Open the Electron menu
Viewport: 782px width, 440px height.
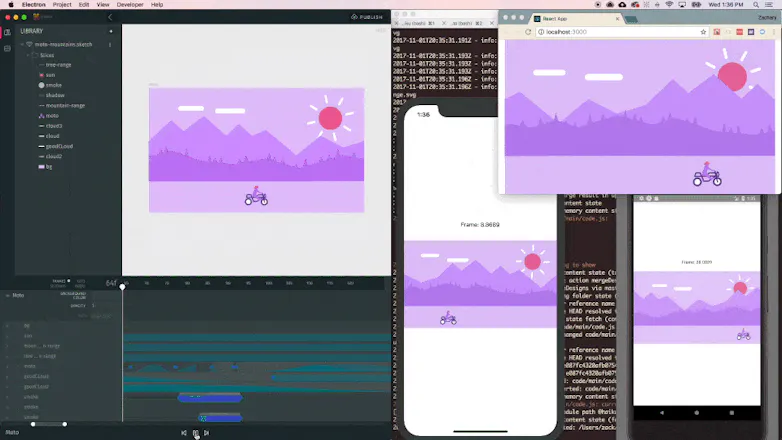click(33, 4)
